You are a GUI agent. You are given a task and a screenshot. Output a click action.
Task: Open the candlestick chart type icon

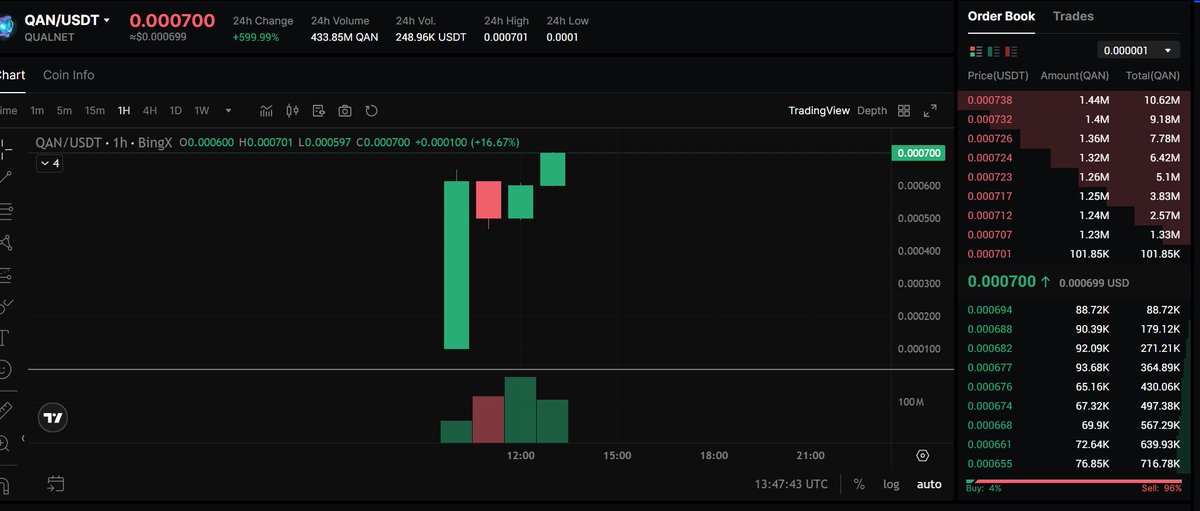(x=293, y=110)
